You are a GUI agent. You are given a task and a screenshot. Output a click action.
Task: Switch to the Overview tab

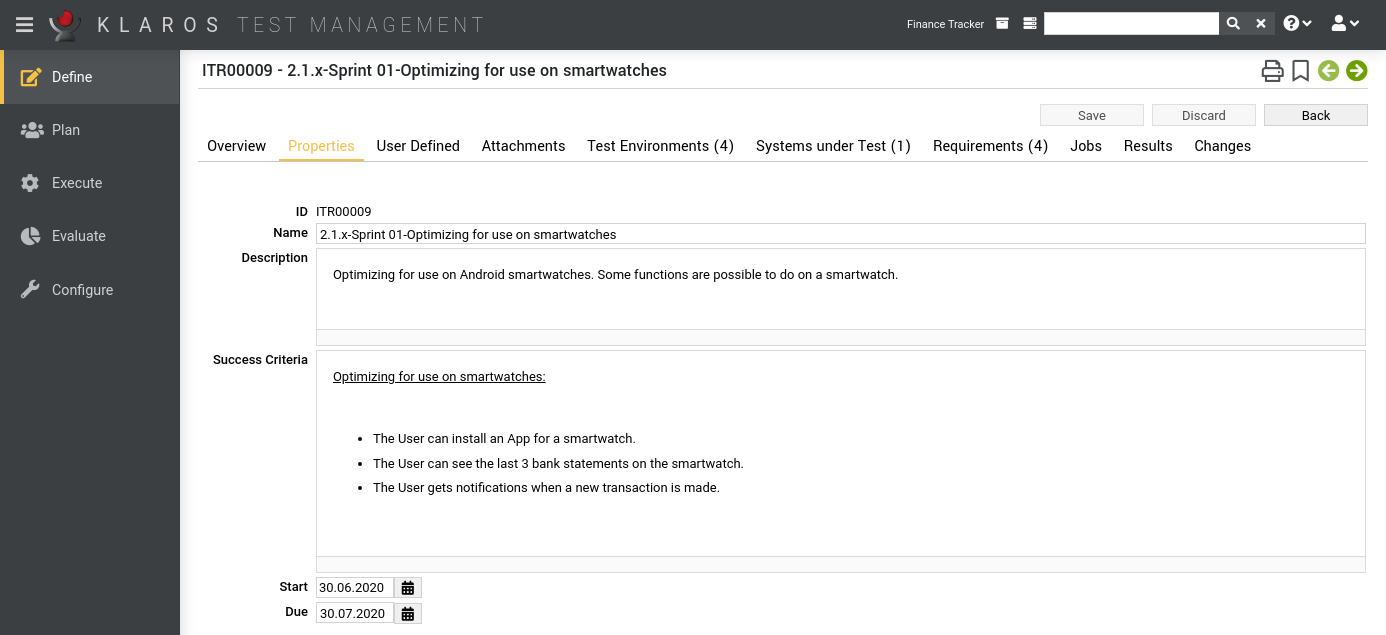(236, 146)
